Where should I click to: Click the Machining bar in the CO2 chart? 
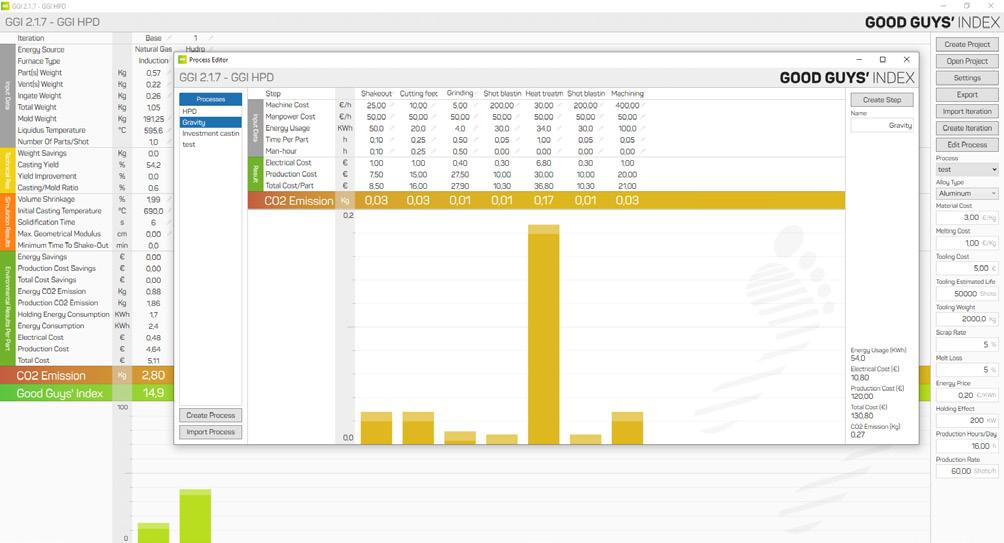(x=628, y=428)
